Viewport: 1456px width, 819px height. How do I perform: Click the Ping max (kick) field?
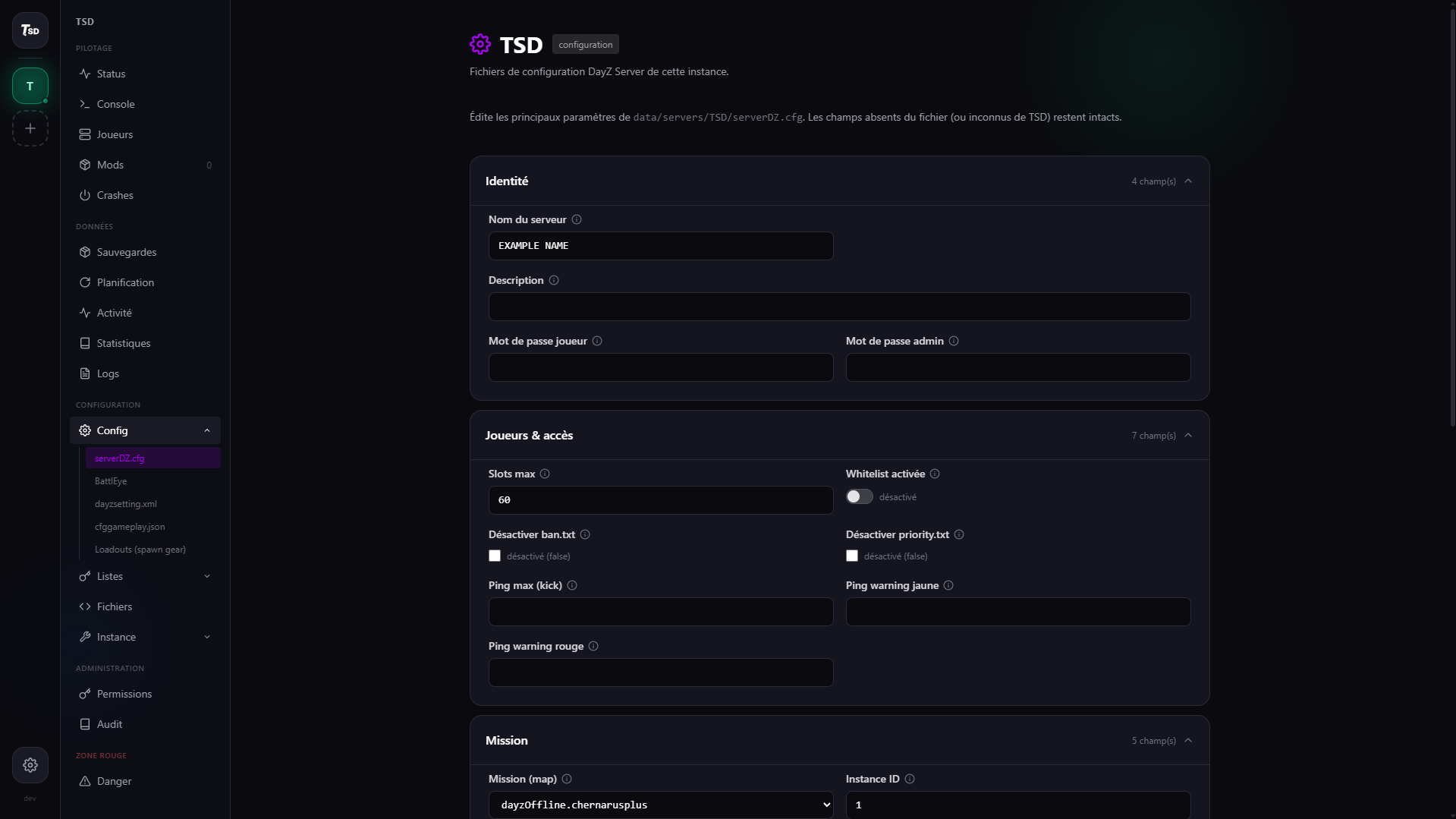[x=661, y=612]
